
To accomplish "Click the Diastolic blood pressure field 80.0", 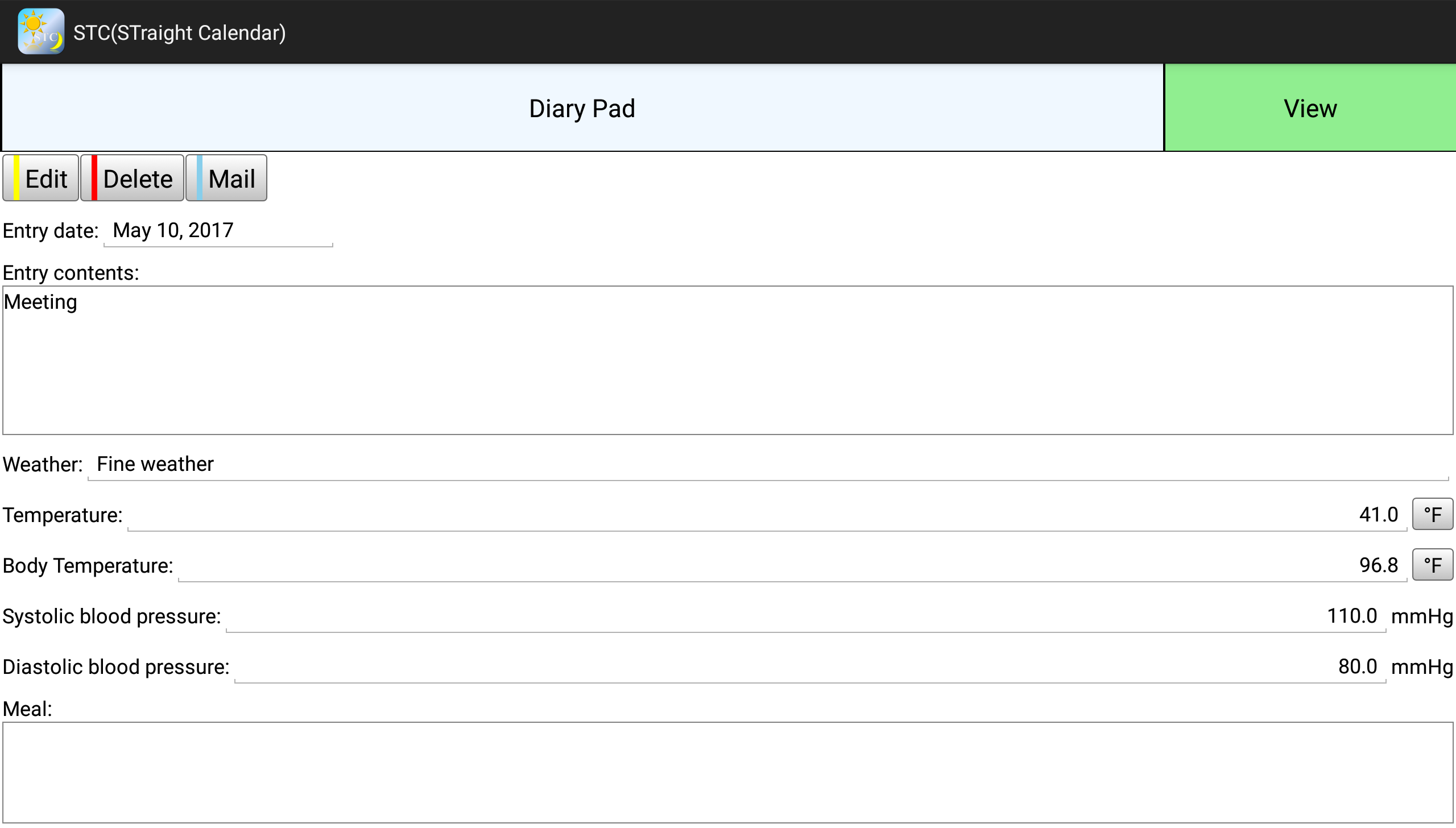I will 810,666.
